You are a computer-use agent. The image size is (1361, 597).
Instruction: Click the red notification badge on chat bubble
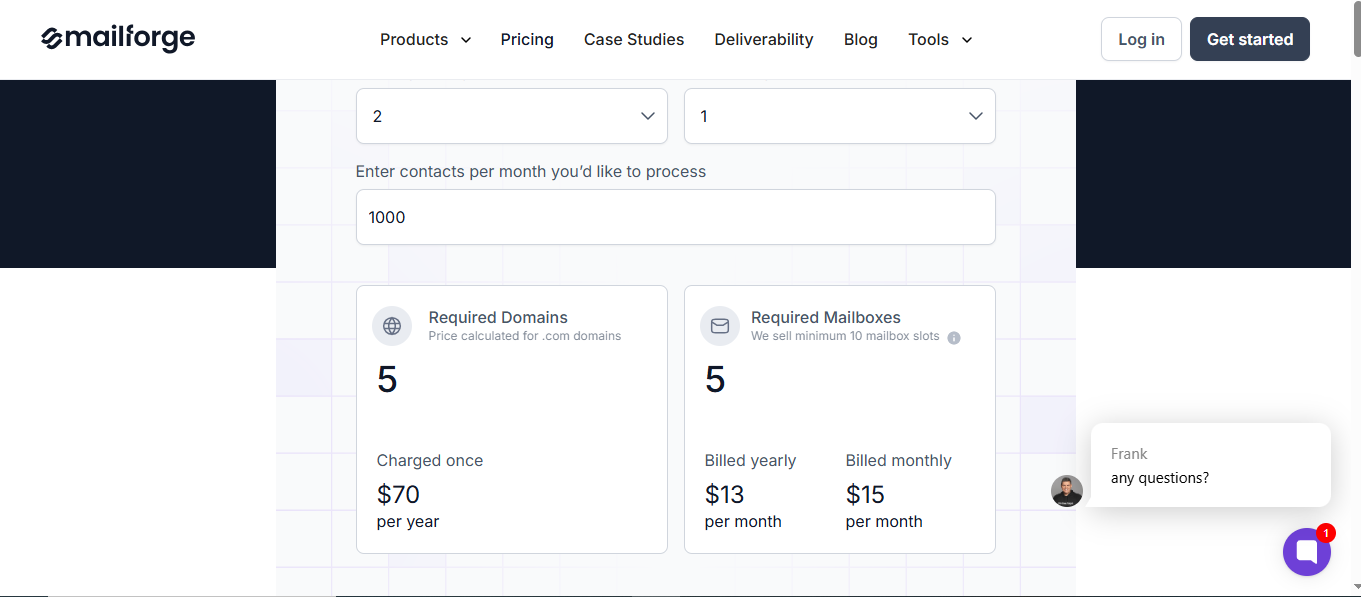[1325, 533]
